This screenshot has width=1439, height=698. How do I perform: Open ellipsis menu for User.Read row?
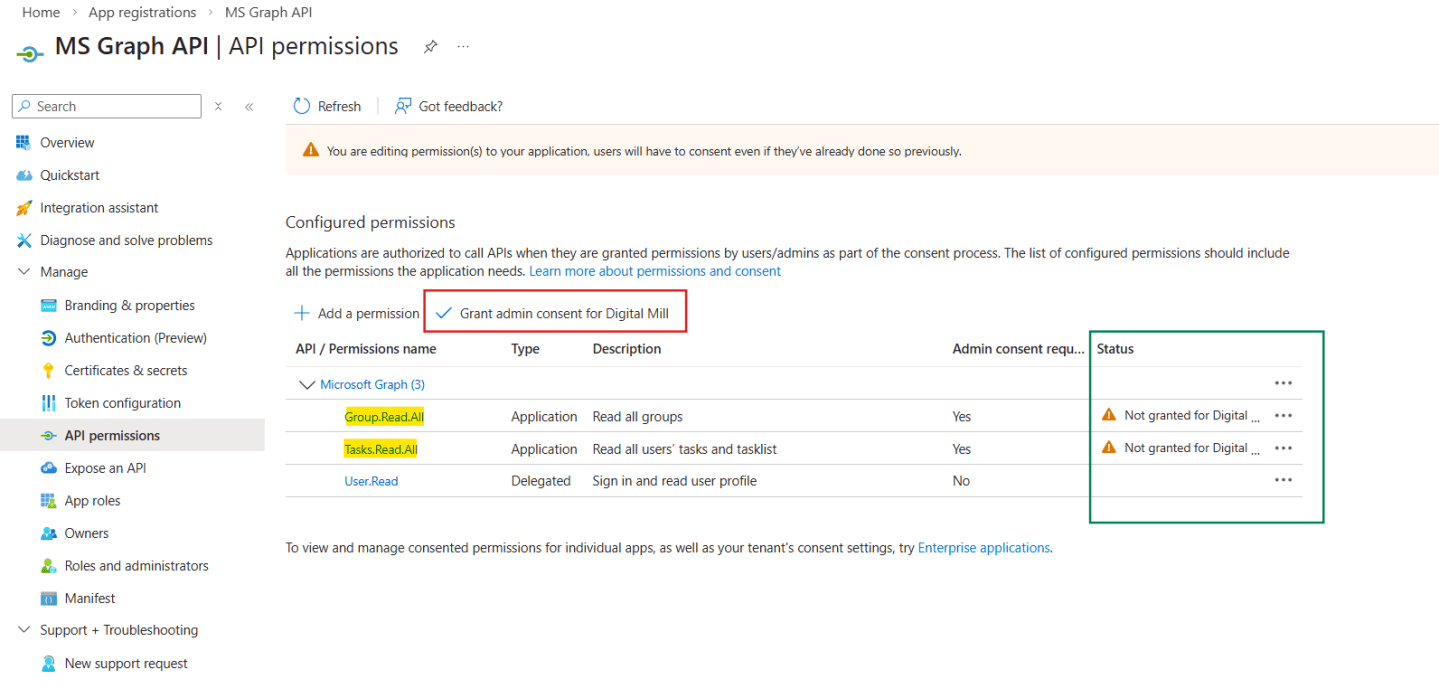click(1283, 480)
